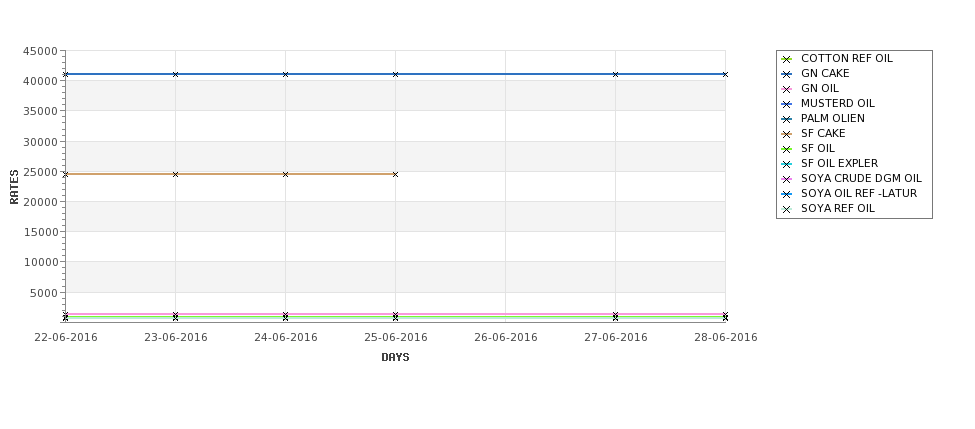The height and width of the screenshot is (429, 975).
Task: Click the 26-06-2016 x-axis date label
Action: click(506, 338)
